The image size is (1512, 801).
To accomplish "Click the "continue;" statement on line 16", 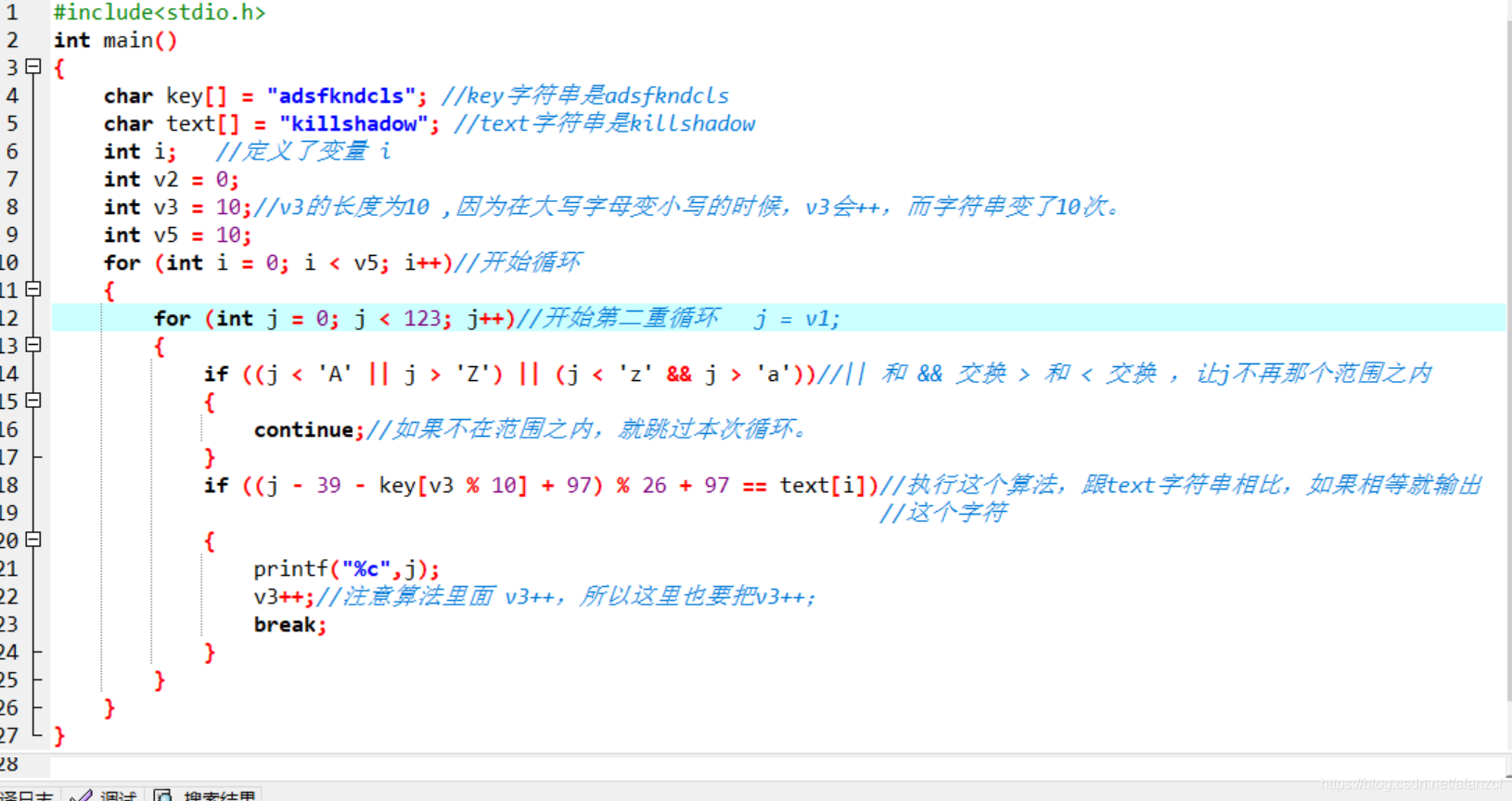I will coord(309,430).
